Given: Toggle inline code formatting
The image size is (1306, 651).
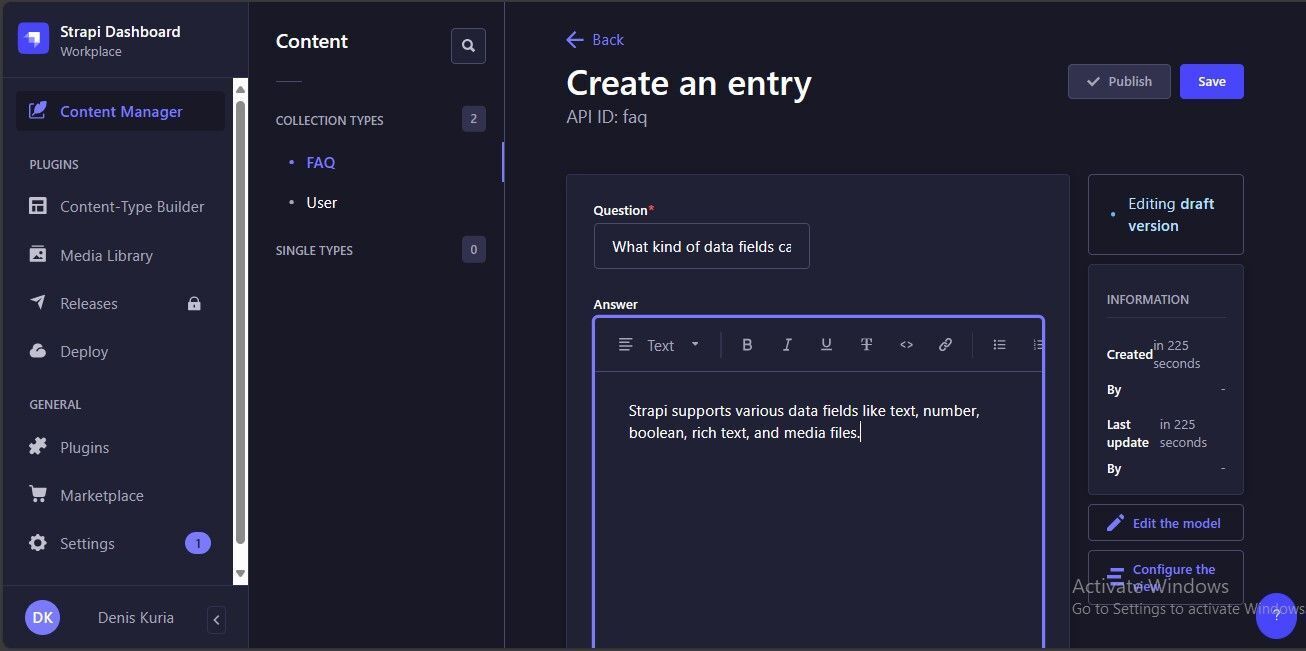Looking at the screenshot, I should 906,345.
